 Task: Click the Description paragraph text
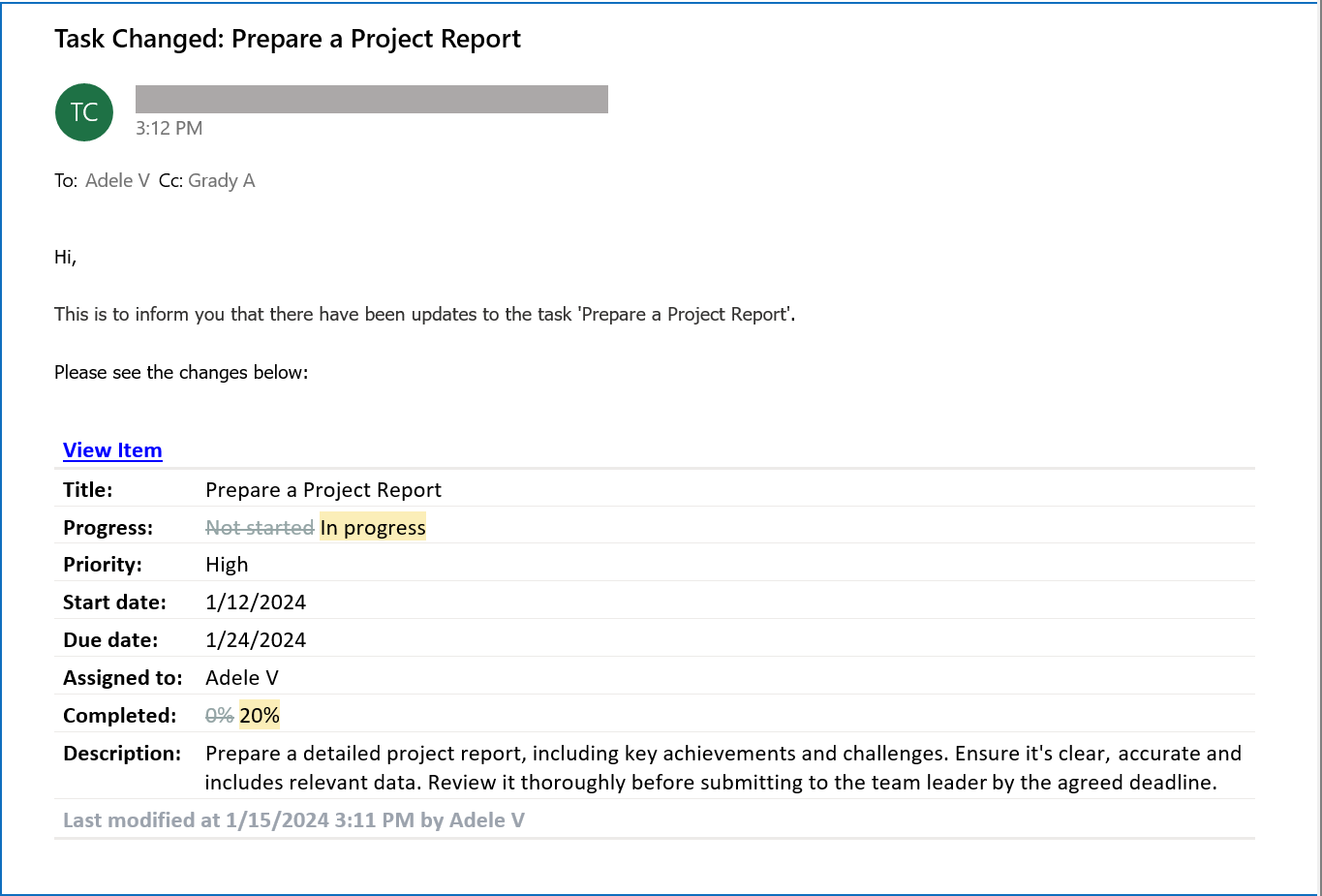coord(723,767)
